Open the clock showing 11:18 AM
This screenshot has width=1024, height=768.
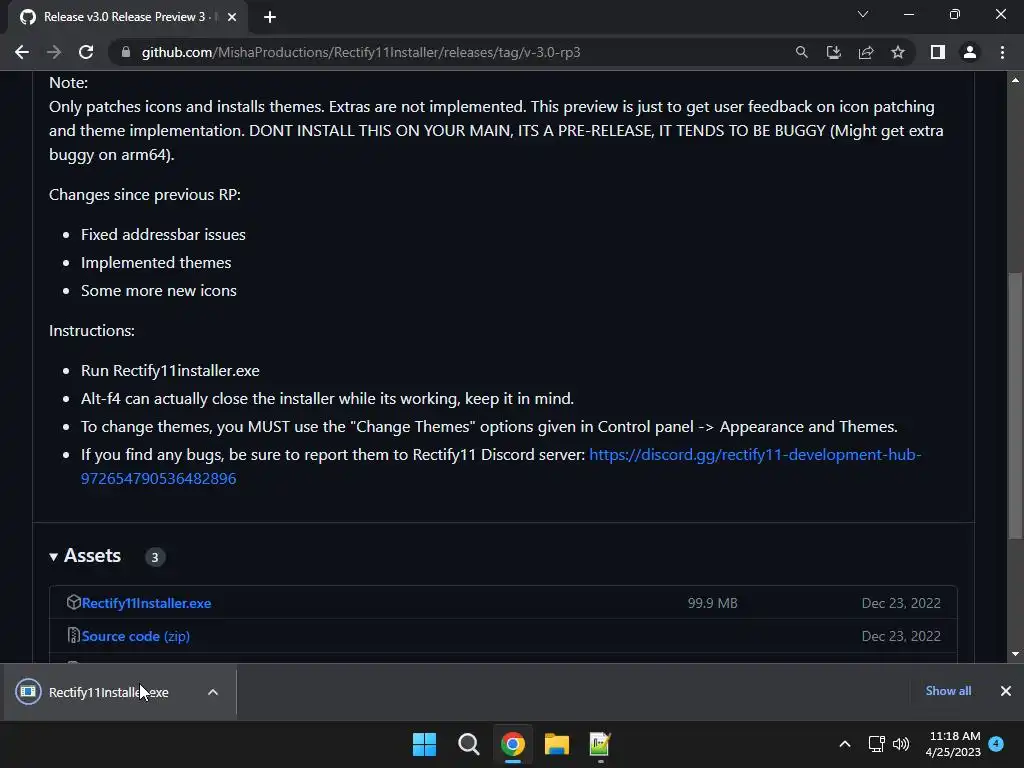click(x=953, y=744)
